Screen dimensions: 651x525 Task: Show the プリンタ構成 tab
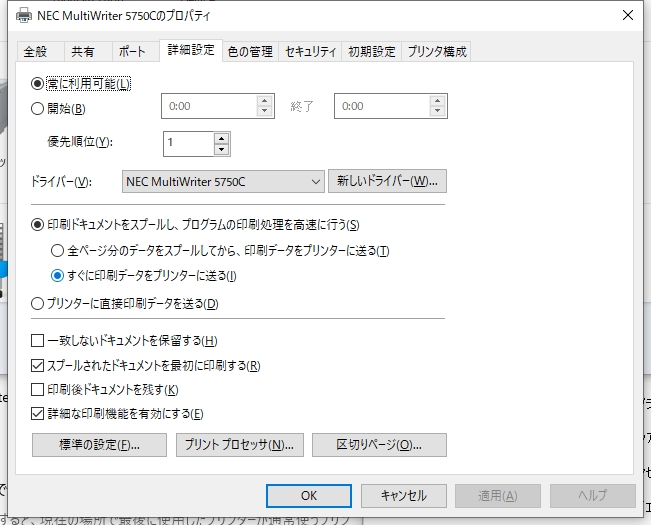coord(436,52)
